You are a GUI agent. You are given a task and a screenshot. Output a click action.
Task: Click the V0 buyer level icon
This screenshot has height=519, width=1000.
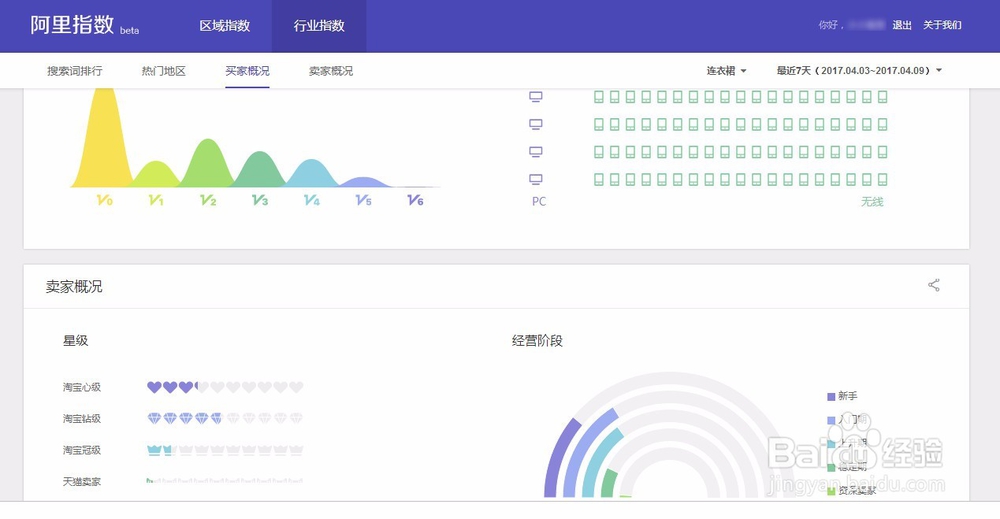pos(105,200)
